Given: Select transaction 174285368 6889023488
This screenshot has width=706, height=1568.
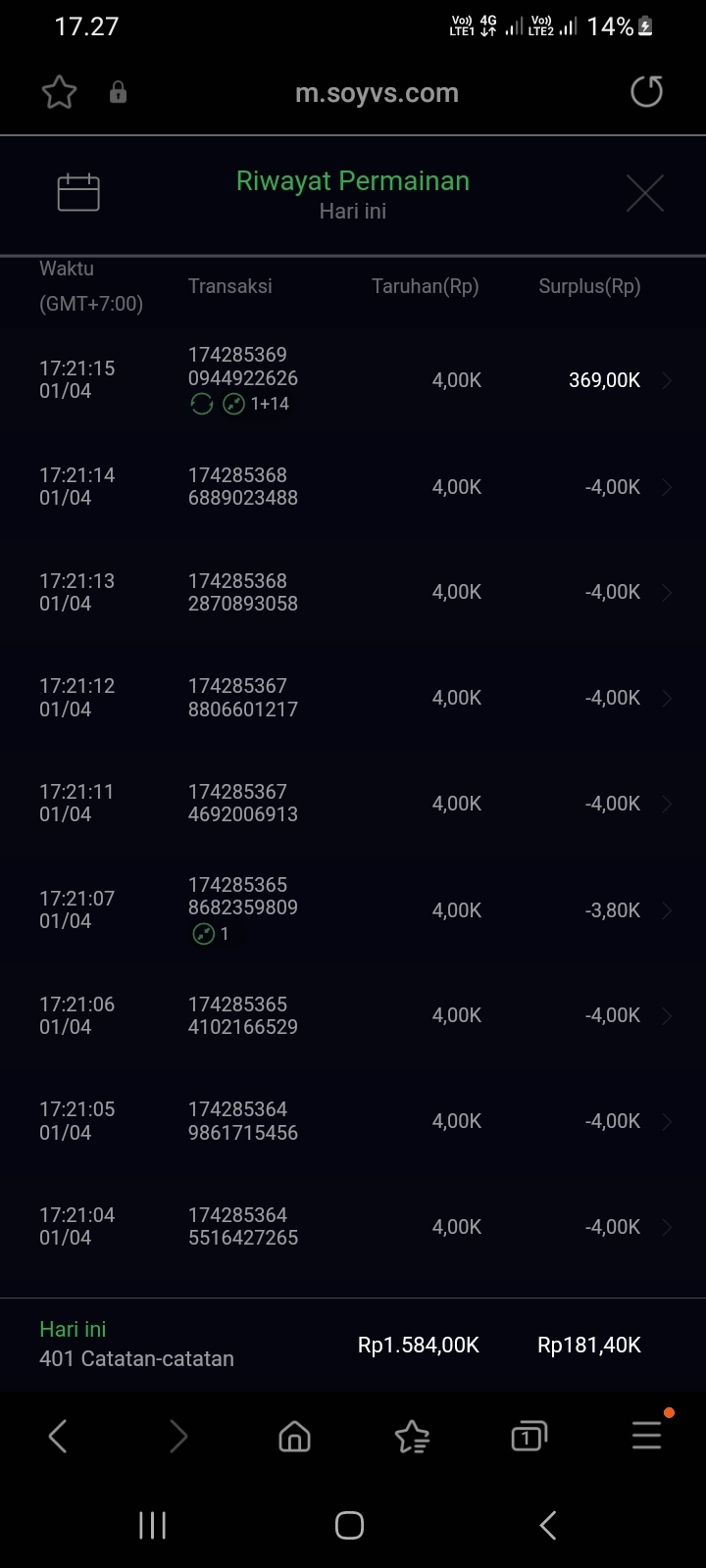Looking at the screenshot, I should tap(243, 486).
